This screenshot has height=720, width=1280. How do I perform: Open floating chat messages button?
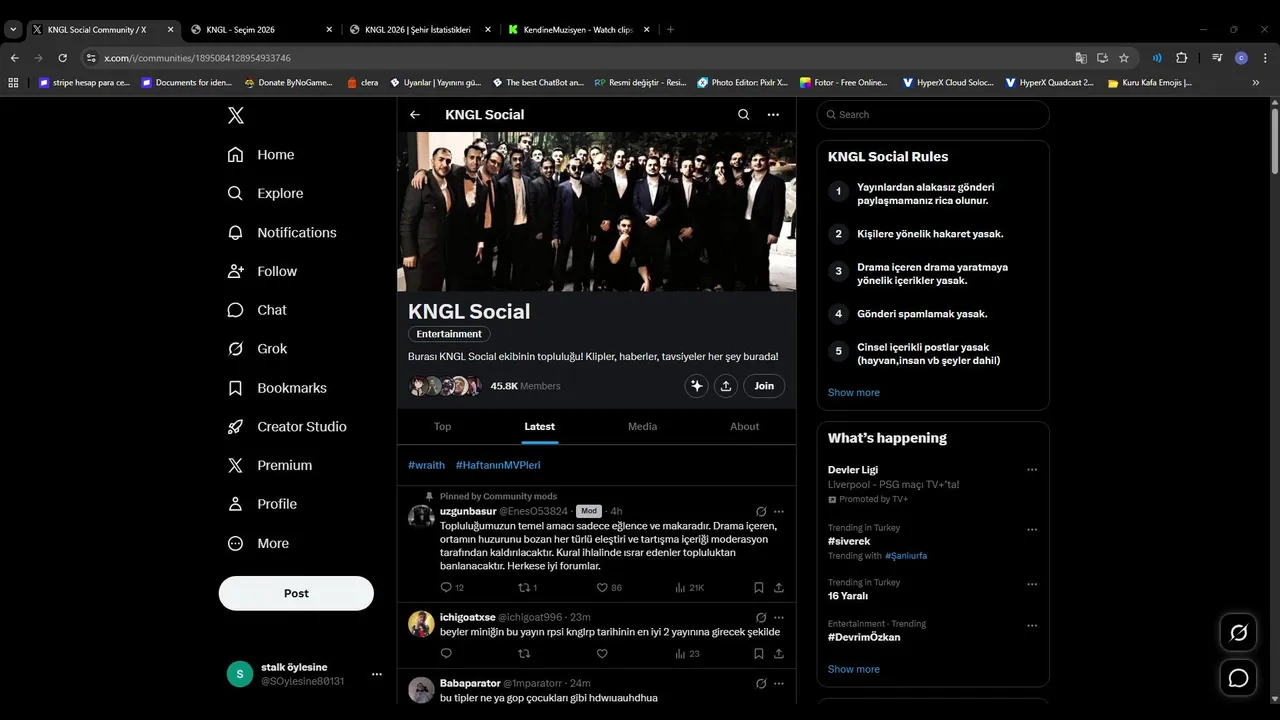tap(1238, 678)
